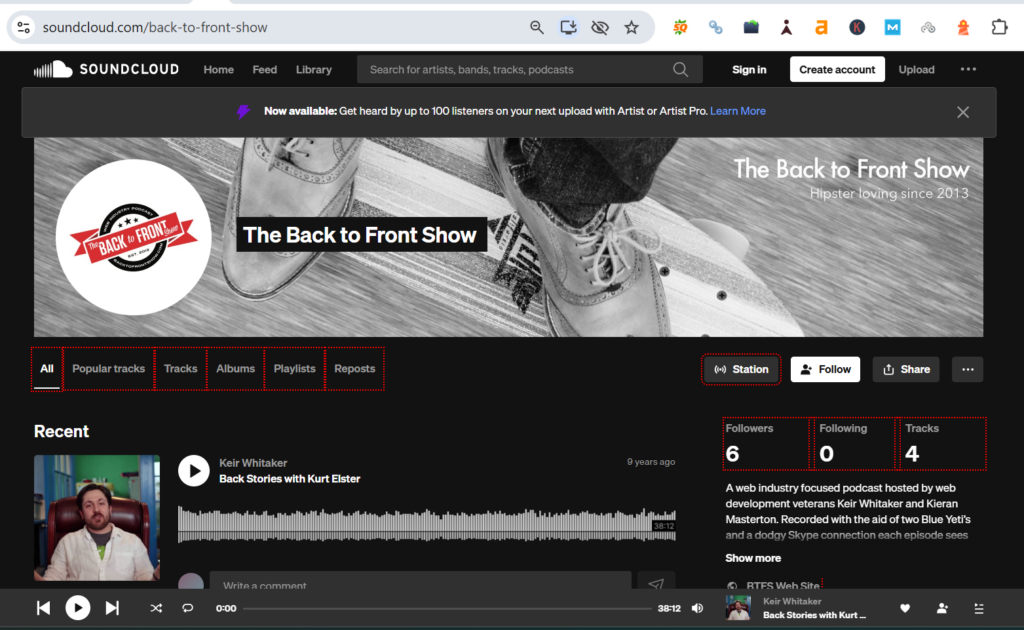Bookmark this page with the star icon
Image resolution: width=1024 pixels, height=630 pixels.
632,27
